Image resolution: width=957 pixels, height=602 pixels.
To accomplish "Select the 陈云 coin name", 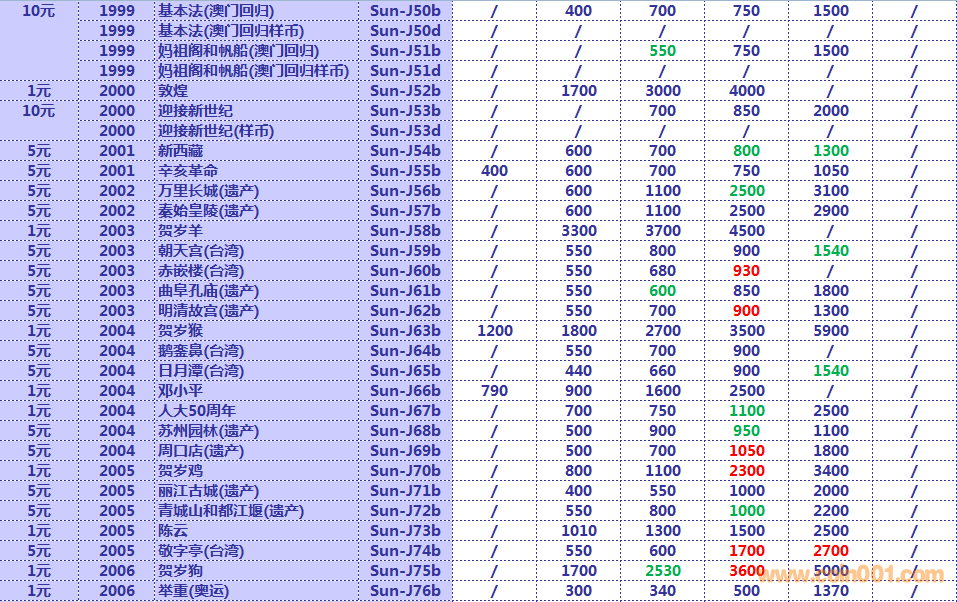I will (173, 531).
